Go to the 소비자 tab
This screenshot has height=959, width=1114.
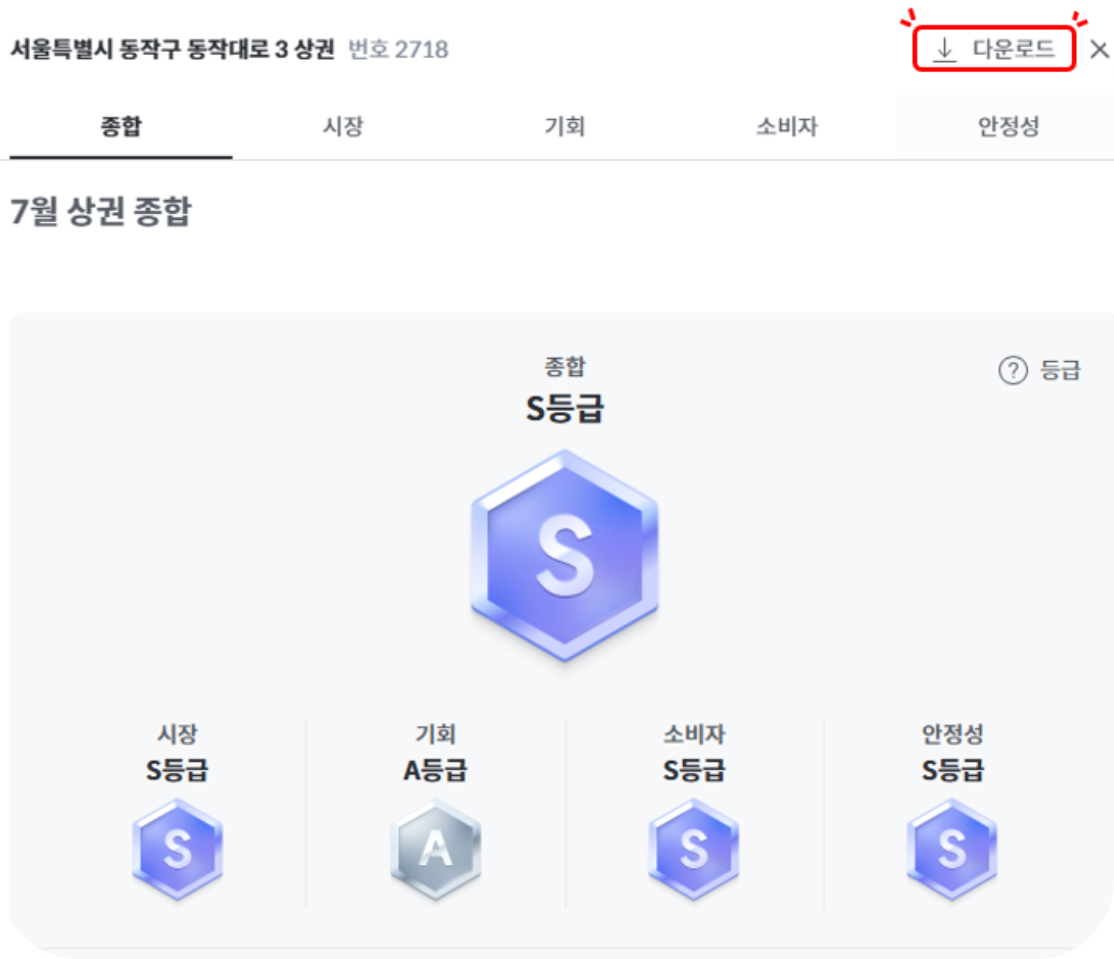787,127
